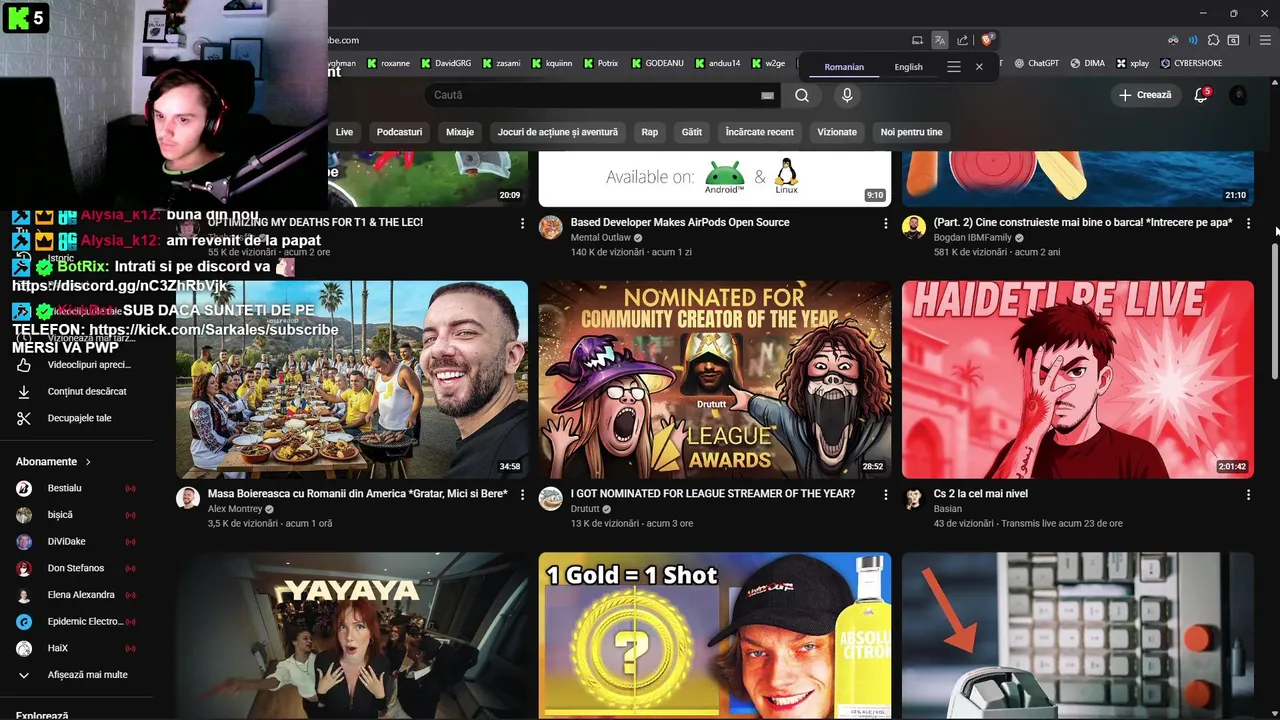Image resolution: width=1280 pixels, height=720 pixels.
Task: Filter by Jocuri de acțiune și aventură
Action: click(558, 132)
